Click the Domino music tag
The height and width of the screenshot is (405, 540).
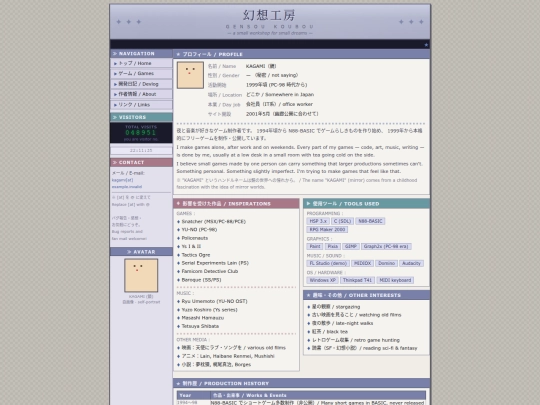[386, 263]
